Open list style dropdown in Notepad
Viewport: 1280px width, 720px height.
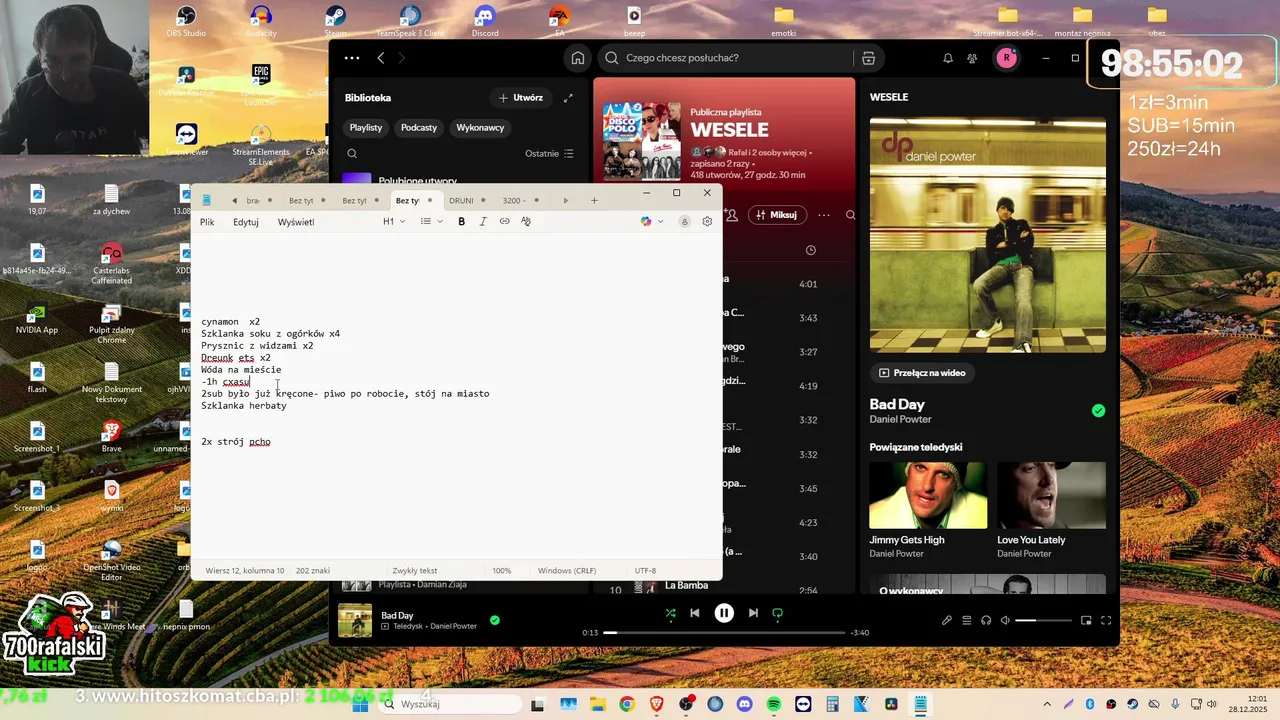tap(431, 221)
